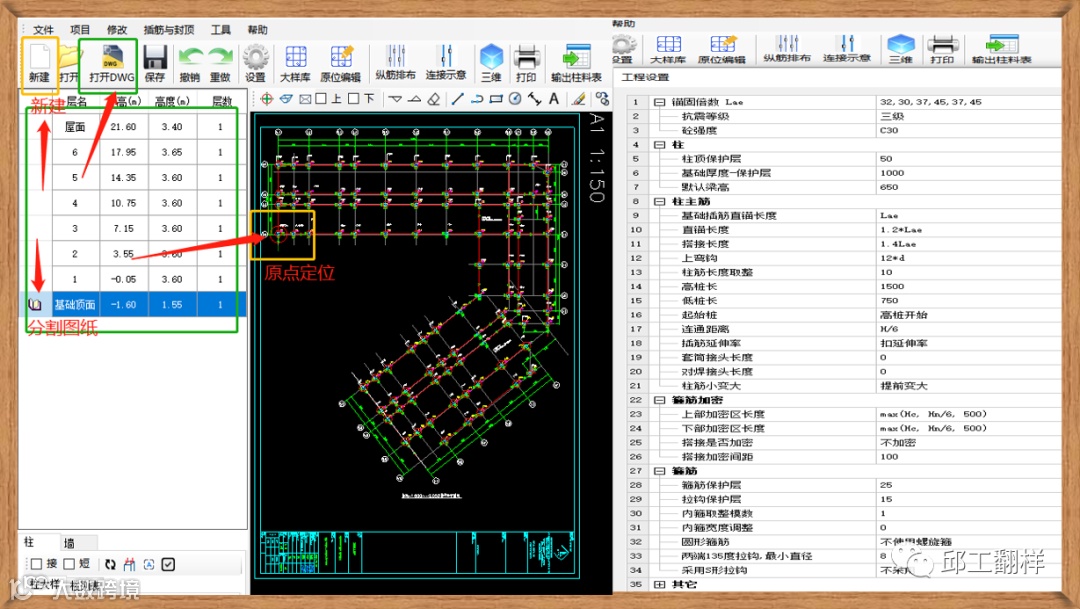Viewport: 1080px width, 609px height.
Task: Open 纵筋排布 in left window toolbar
Action: pos(395,62)
